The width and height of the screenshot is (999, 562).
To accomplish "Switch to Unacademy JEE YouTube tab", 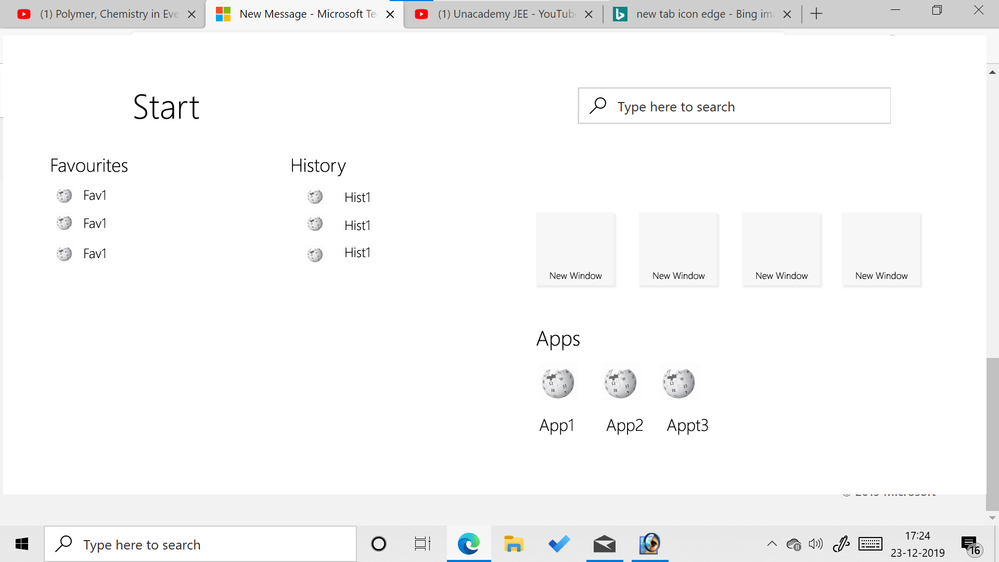I will tap(503, 14).
